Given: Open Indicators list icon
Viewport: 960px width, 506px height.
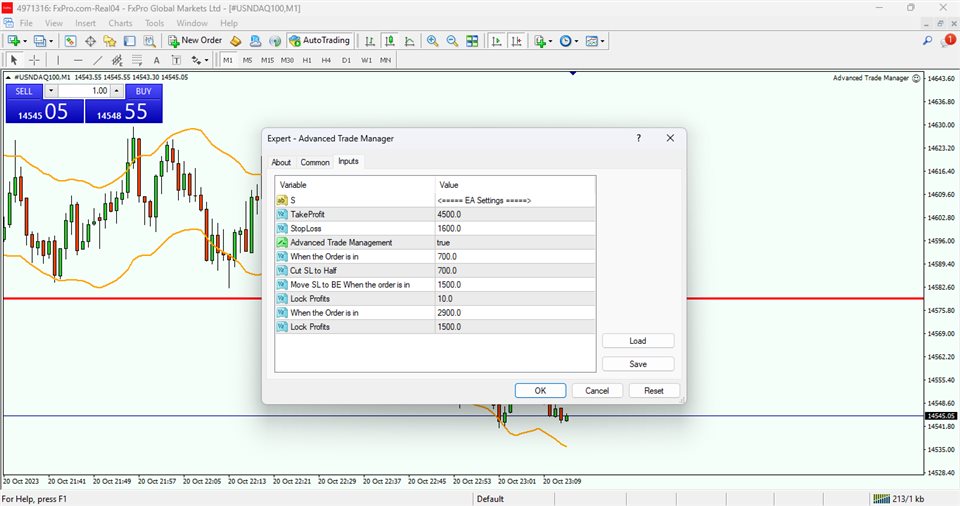Looking at the screenshot, I should 539,41.
